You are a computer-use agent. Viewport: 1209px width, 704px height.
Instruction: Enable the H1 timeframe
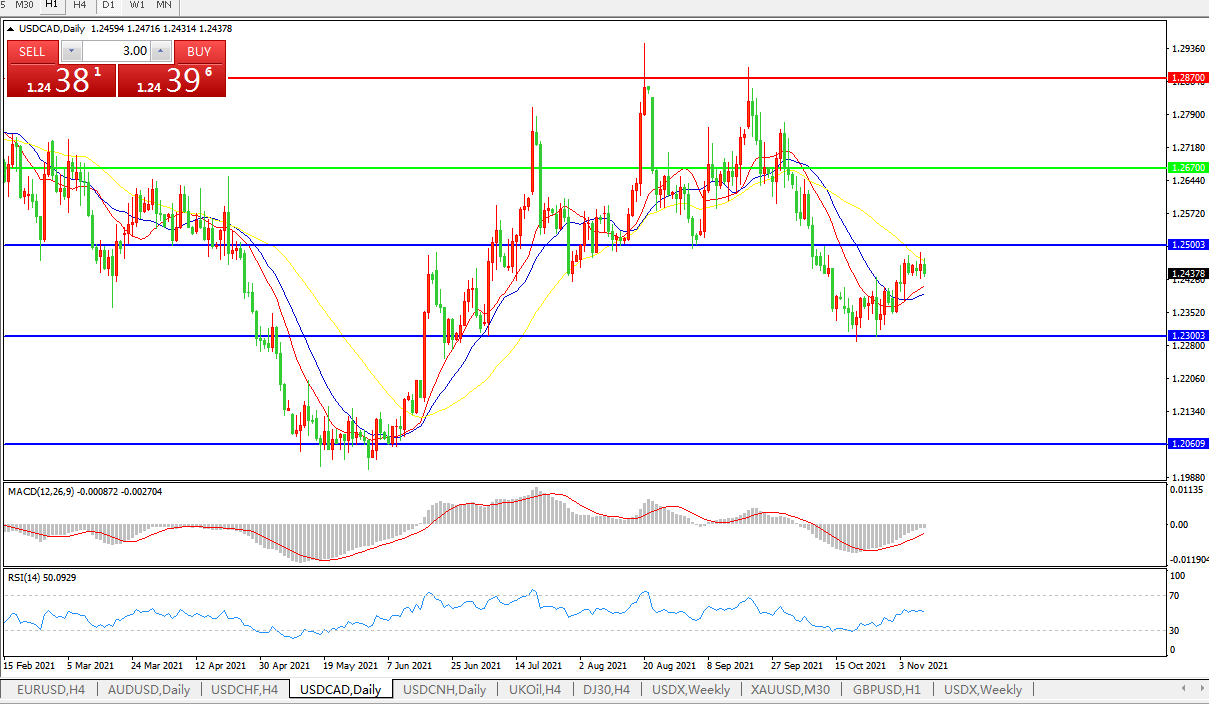point(52,5)
